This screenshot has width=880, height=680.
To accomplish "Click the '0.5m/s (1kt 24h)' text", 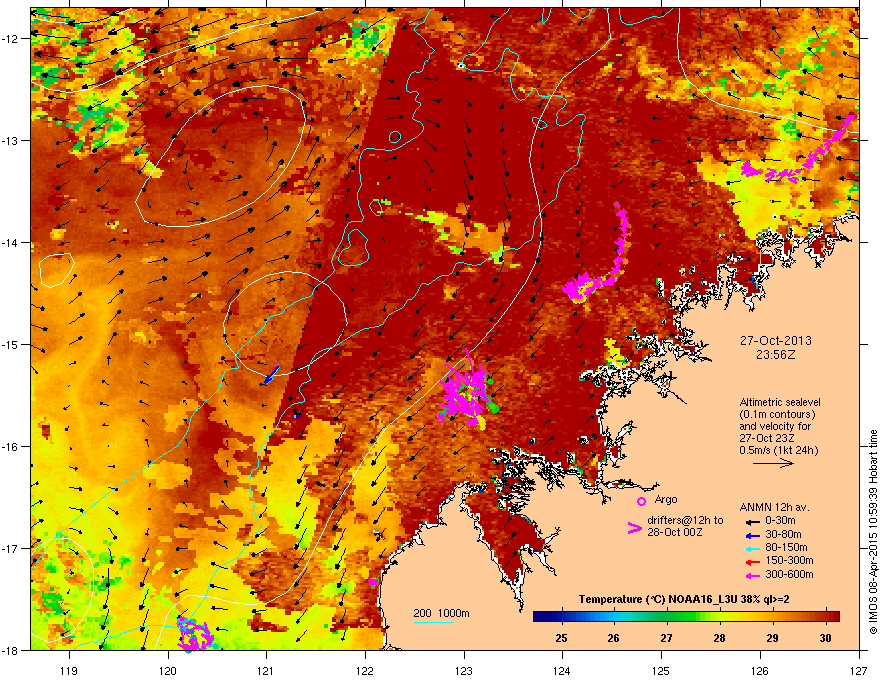I will [x=778, y=450].
